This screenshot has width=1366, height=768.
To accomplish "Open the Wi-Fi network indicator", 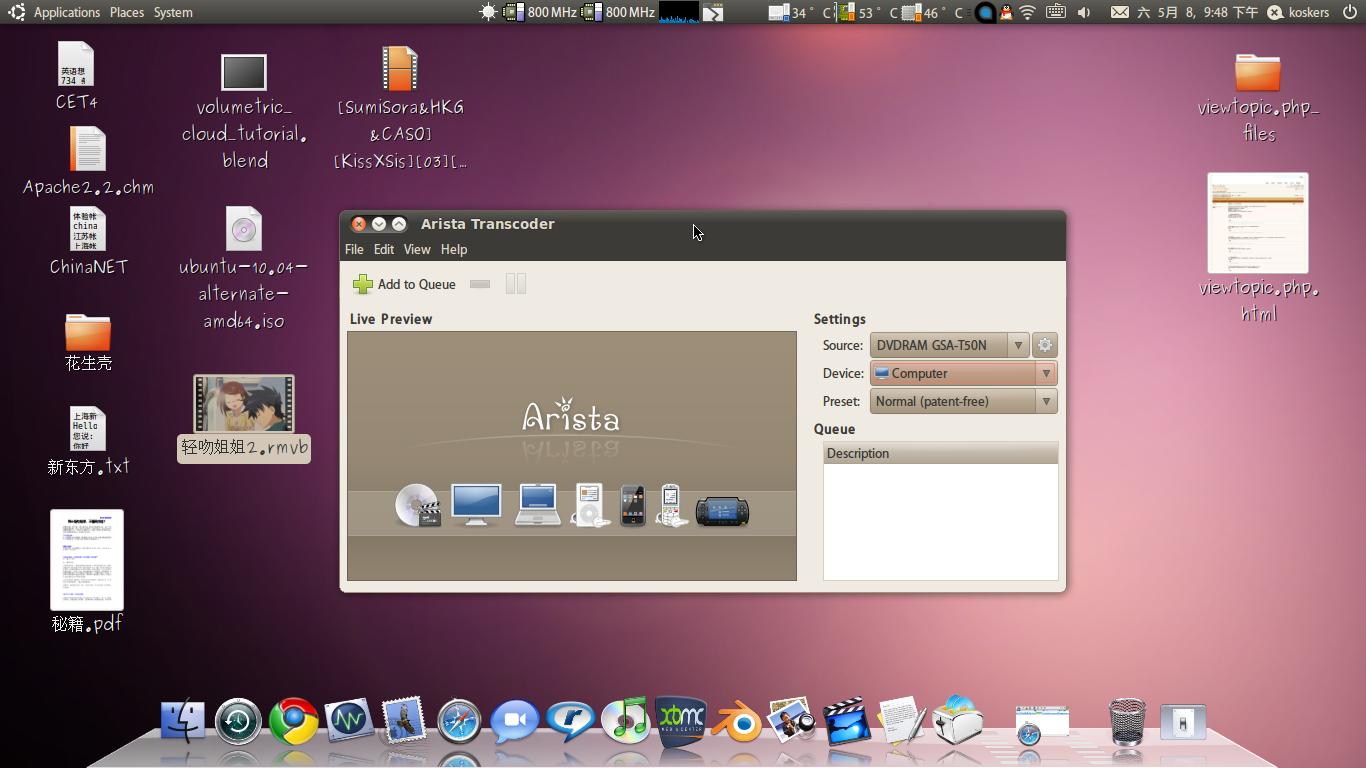I will (1028, 12).
